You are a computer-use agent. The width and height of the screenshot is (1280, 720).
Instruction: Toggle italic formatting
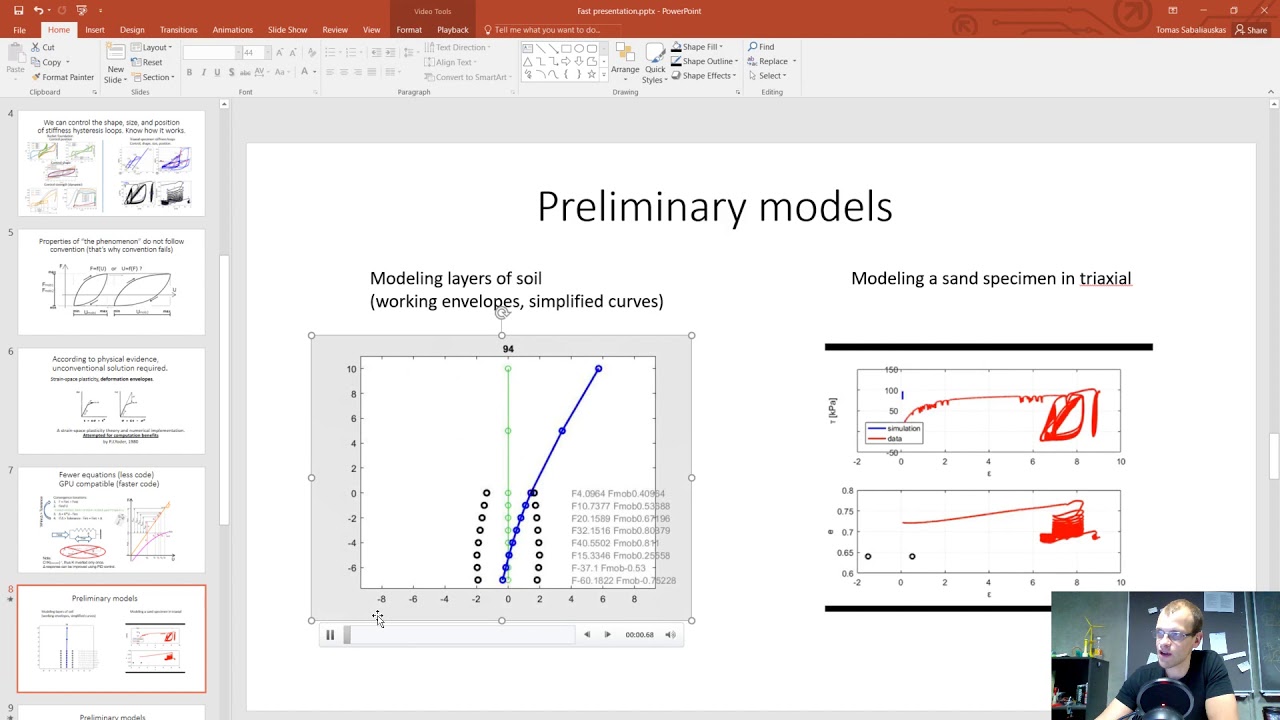tap(203, 72)
